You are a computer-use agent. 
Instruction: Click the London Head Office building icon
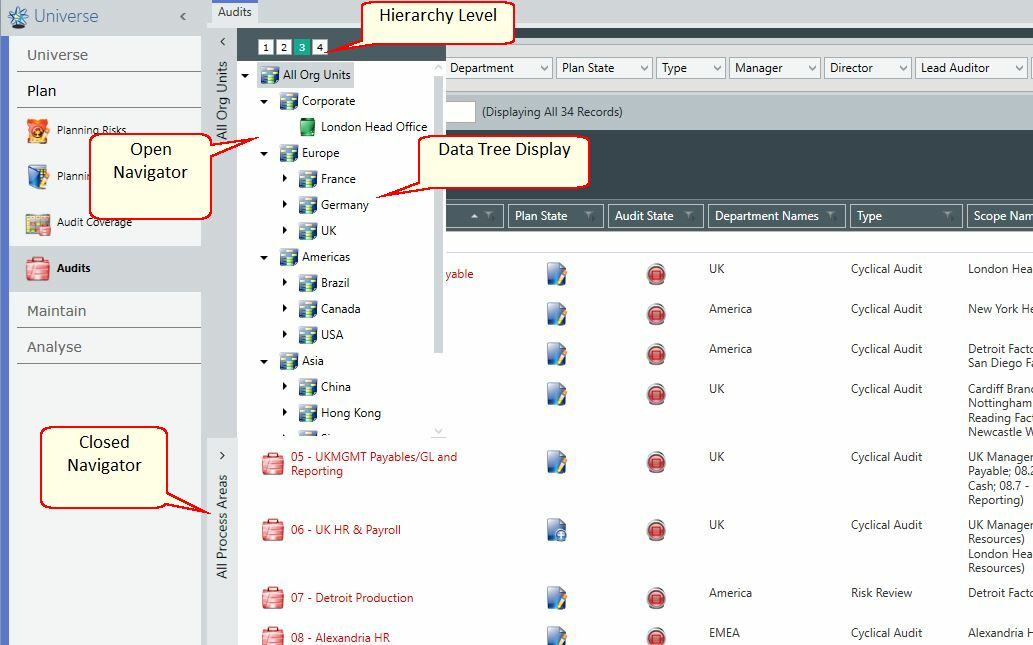(x=307, y=126)
